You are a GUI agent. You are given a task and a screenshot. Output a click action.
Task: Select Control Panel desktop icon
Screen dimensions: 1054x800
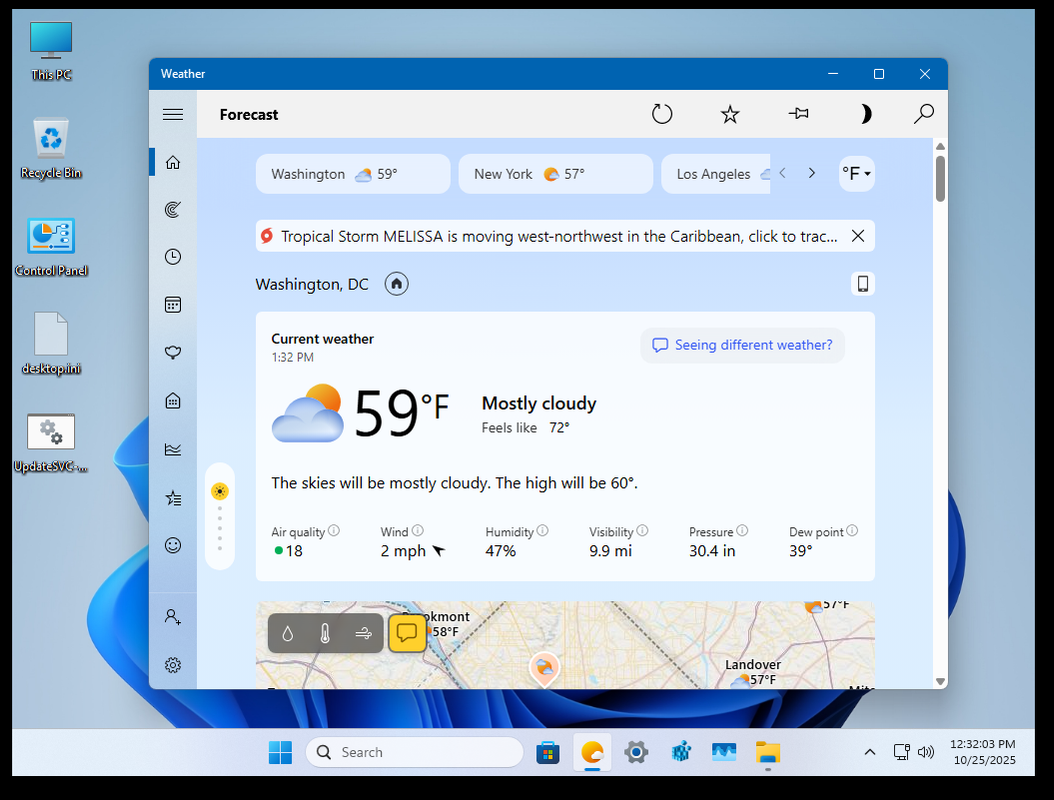pyautogui.click(x=51, y=247)
